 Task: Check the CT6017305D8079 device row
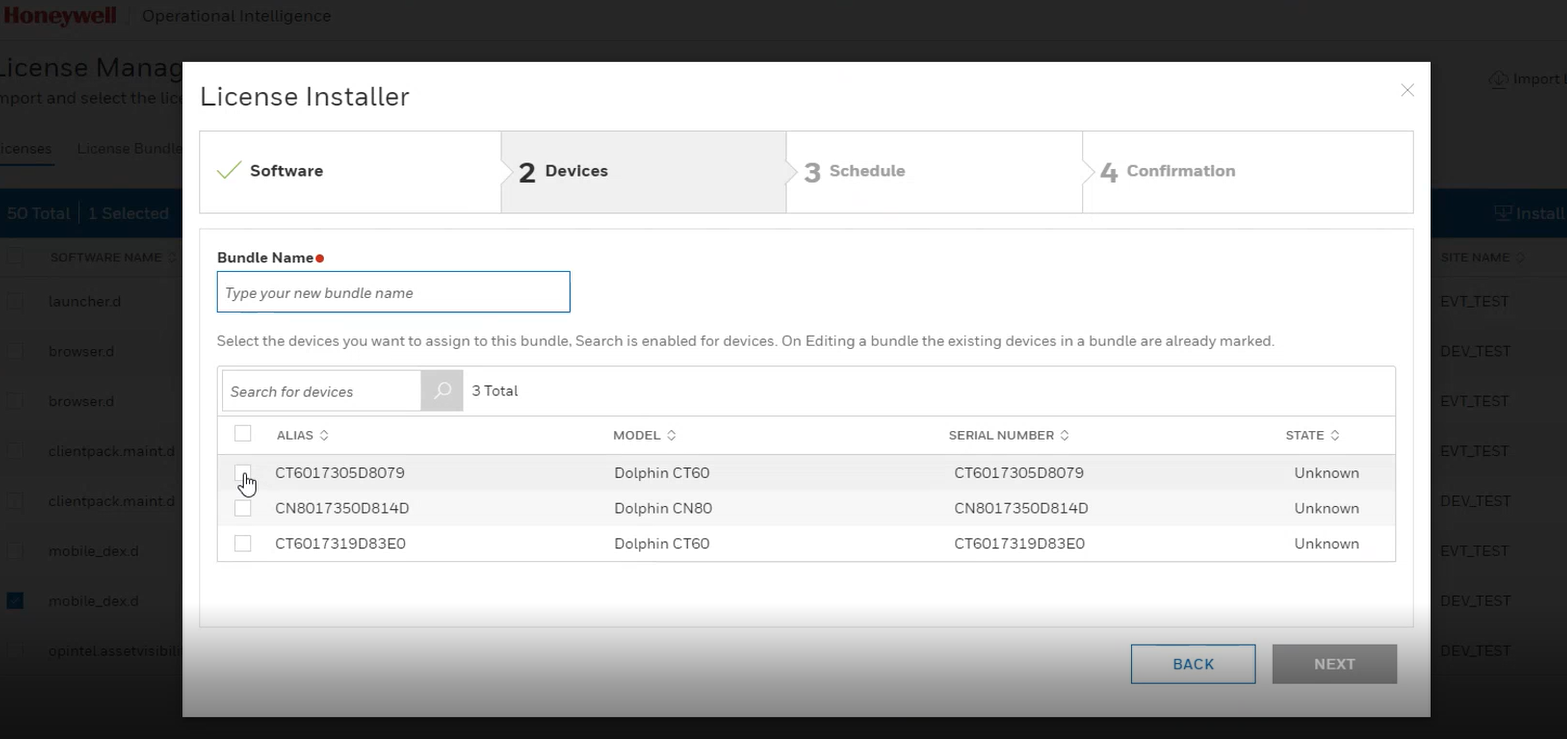pos(242,472)
